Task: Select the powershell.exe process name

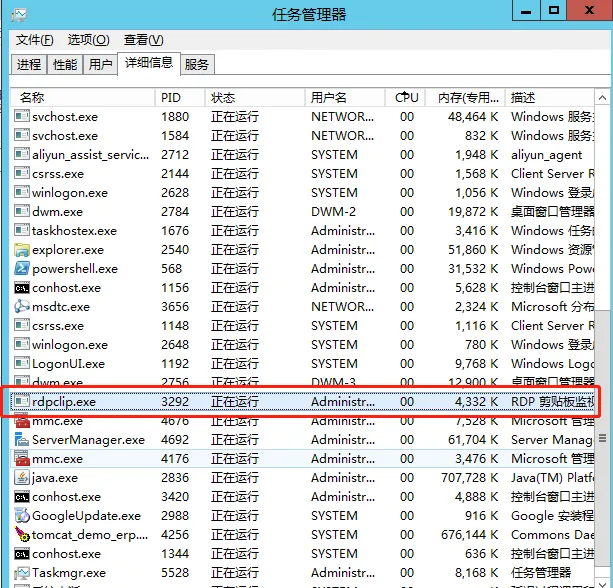Action: click(x=75, y=269)
